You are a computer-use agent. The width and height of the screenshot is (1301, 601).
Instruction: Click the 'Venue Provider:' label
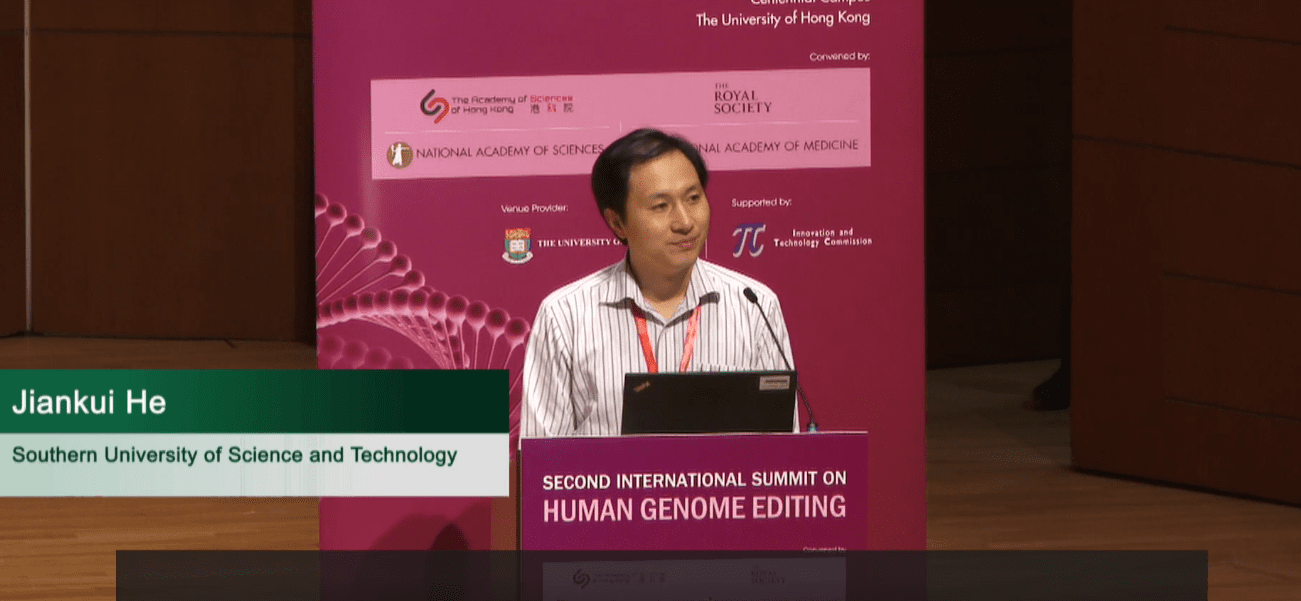[x=534, y=208]
